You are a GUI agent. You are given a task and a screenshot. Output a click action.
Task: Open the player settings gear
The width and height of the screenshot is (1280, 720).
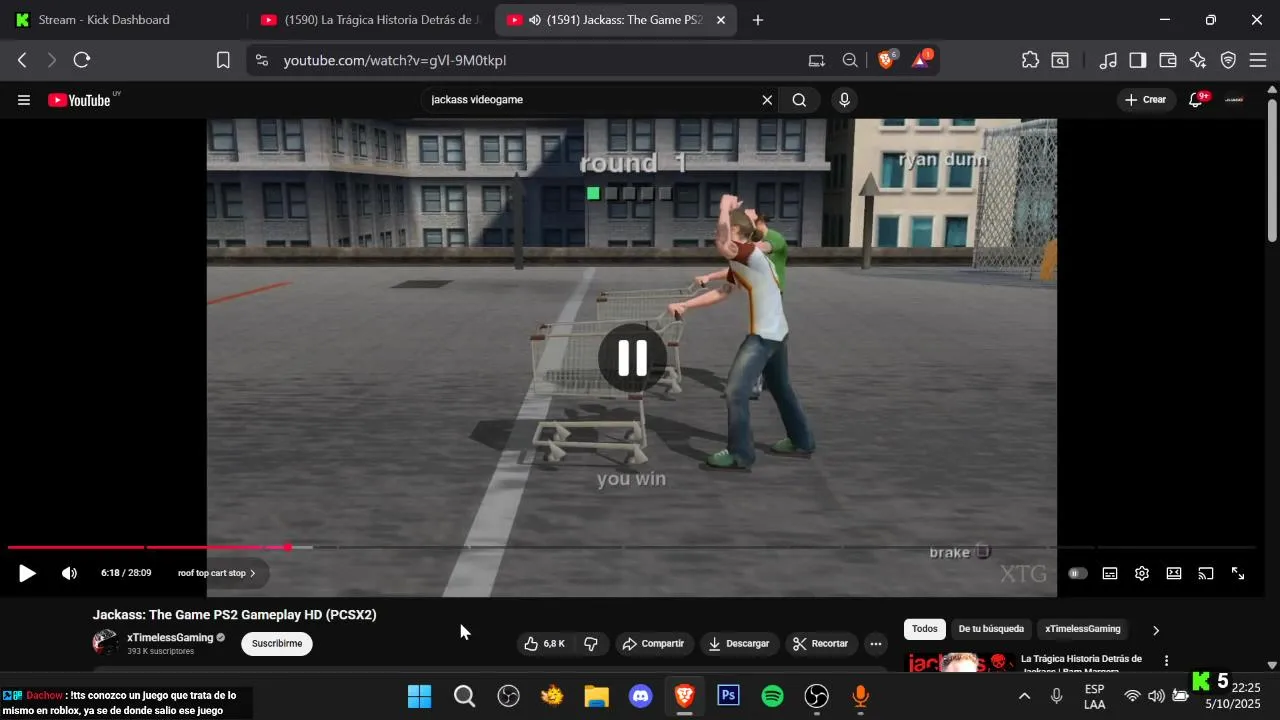[x=1142, y=574]
